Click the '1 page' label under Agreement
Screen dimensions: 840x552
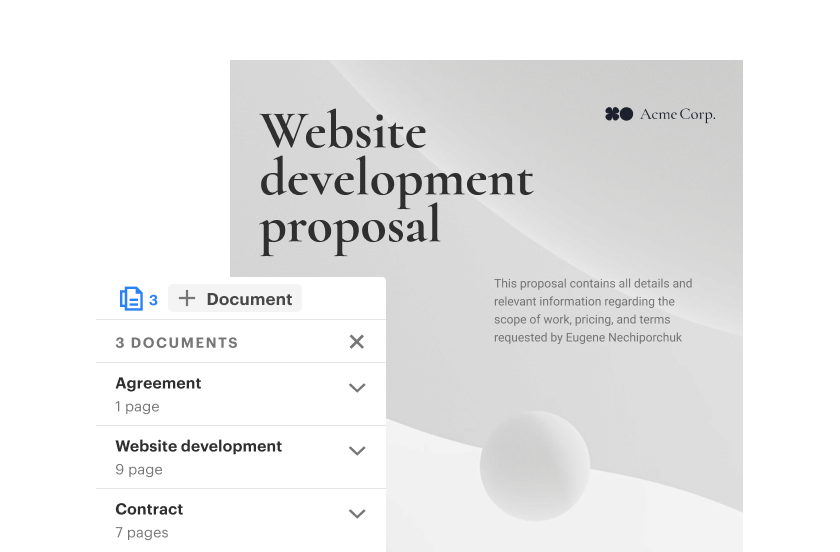click(137, 407)
